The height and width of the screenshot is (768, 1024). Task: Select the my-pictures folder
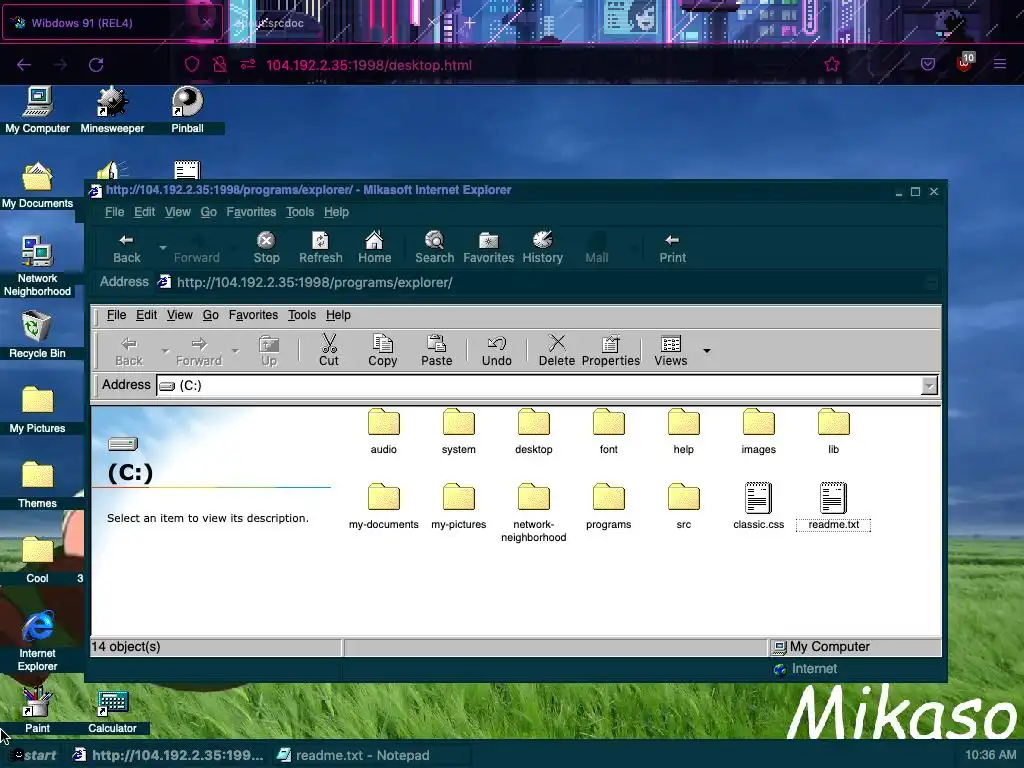pos(458,507)
